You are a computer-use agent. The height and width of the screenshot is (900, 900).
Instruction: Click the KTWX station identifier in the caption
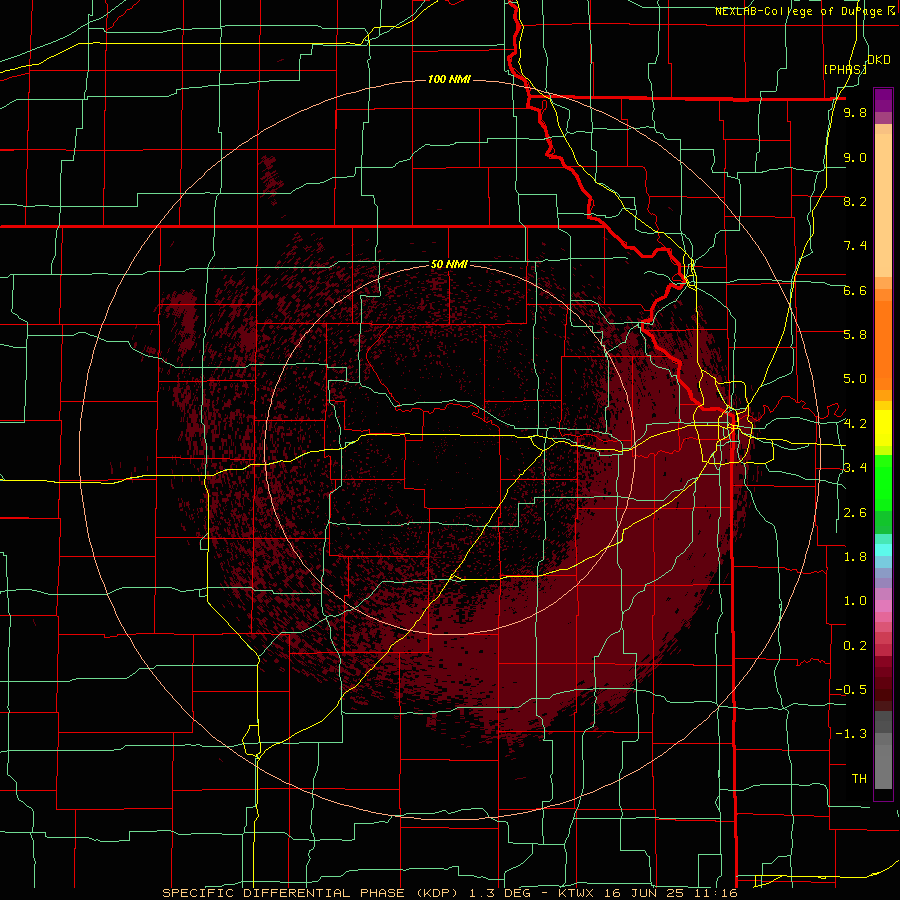coord(578,893)
